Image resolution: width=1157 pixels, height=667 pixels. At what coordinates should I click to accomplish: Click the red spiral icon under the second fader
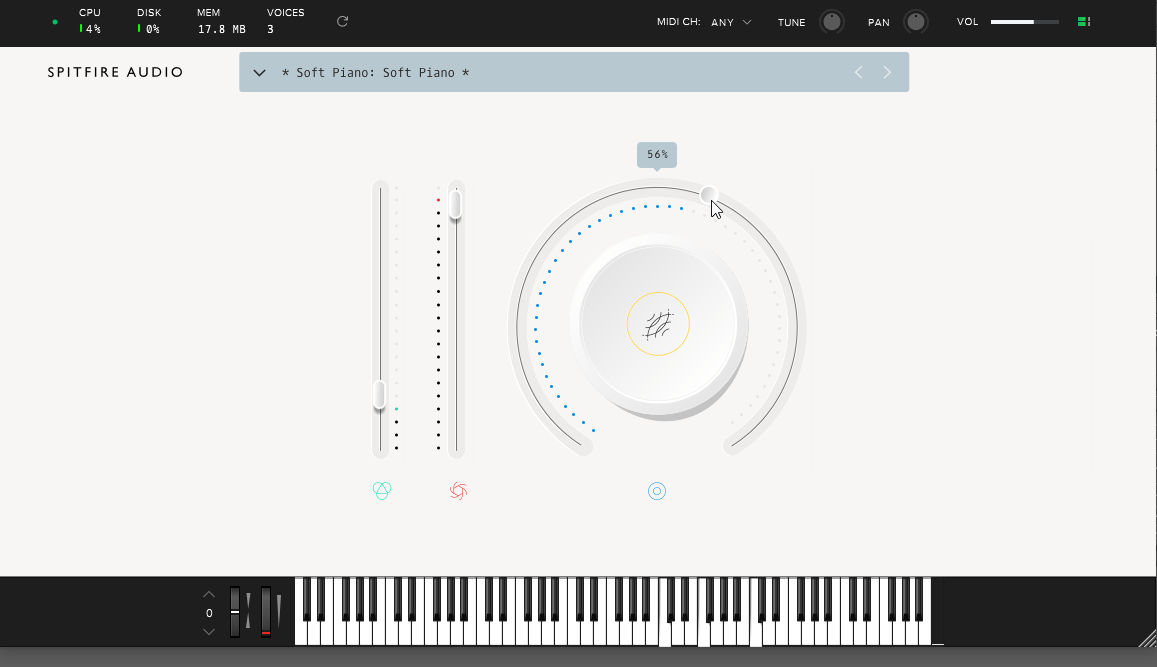(x=458, y=490)
